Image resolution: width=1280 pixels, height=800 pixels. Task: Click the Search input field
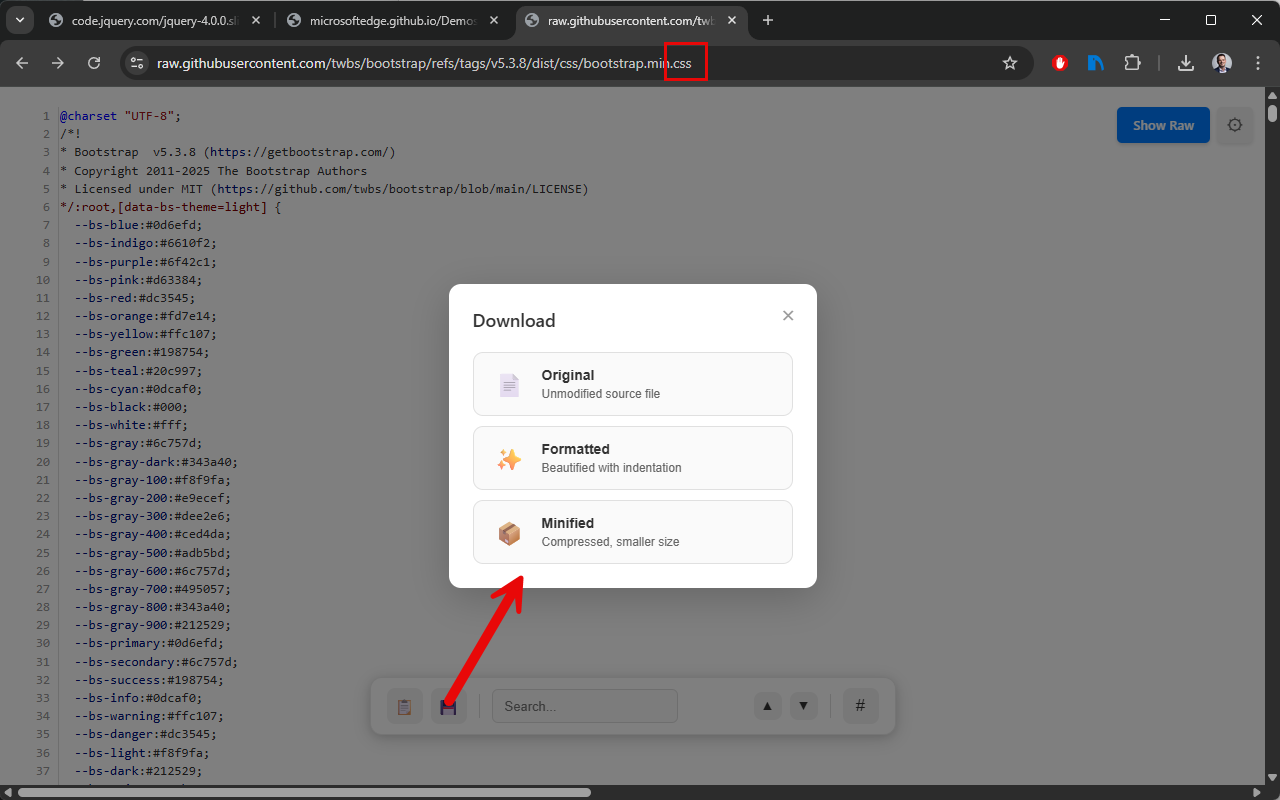(x=585, y=706)
